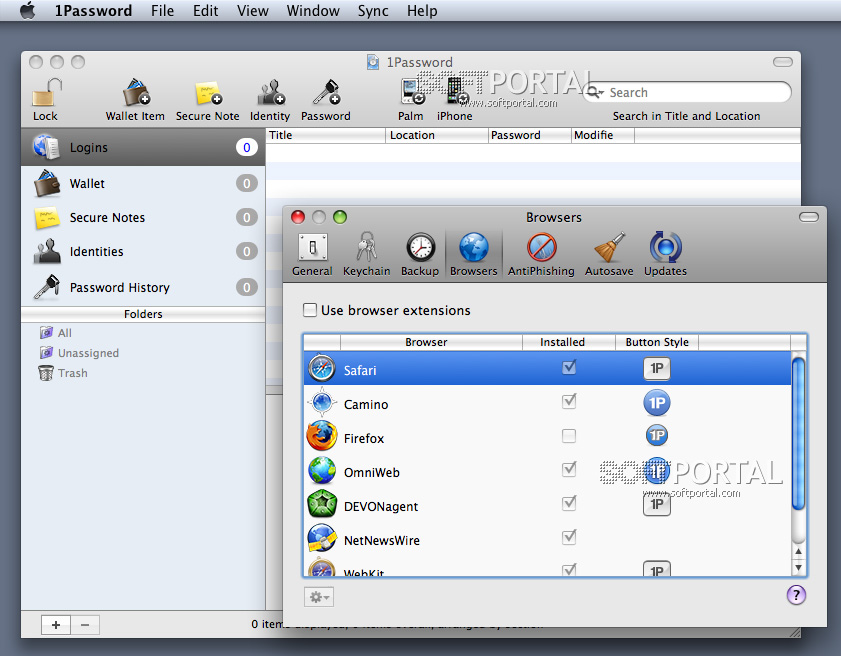The width and height of the screenshot is (841, 656).
Task: Open the File menu
Action: 163,11
